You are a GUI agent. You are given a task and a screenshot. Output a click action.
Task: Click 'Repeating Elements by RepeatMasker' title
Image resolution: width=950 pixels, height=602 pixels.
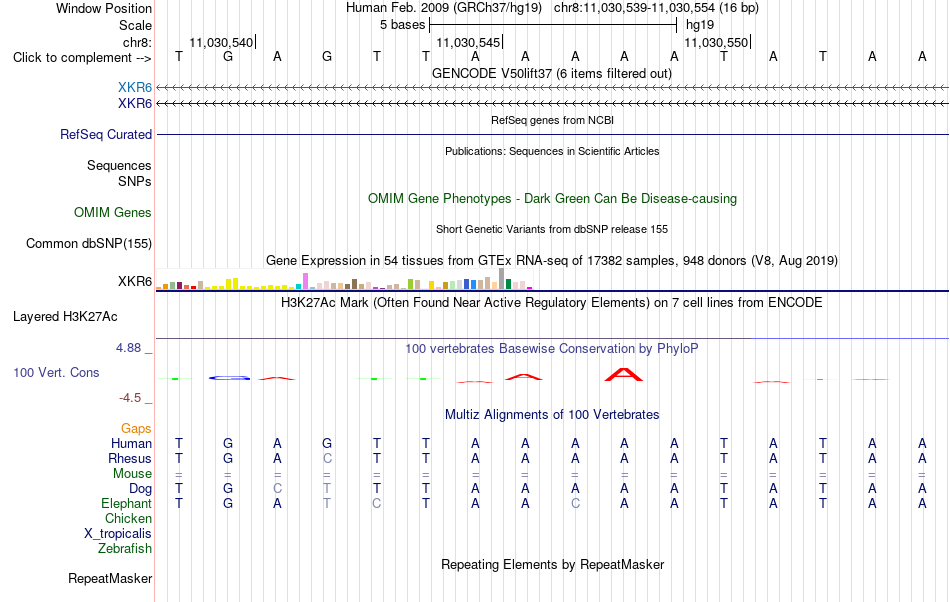pos(552,565)
